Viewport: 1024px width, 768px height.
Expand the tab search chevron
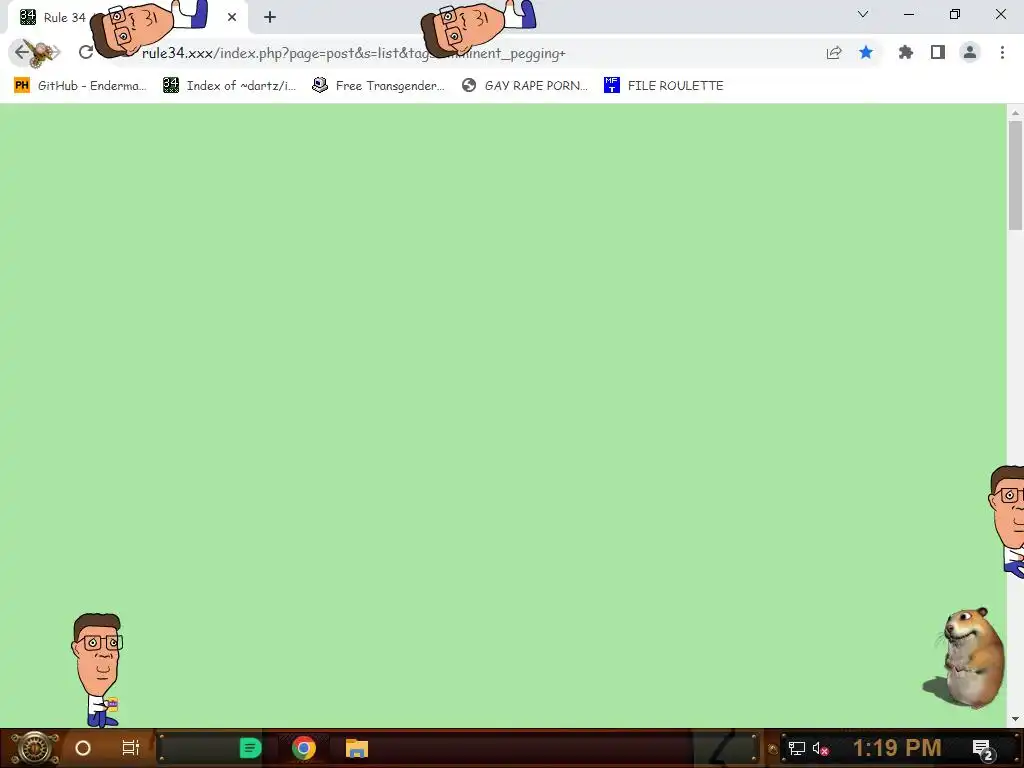(863, 14)
